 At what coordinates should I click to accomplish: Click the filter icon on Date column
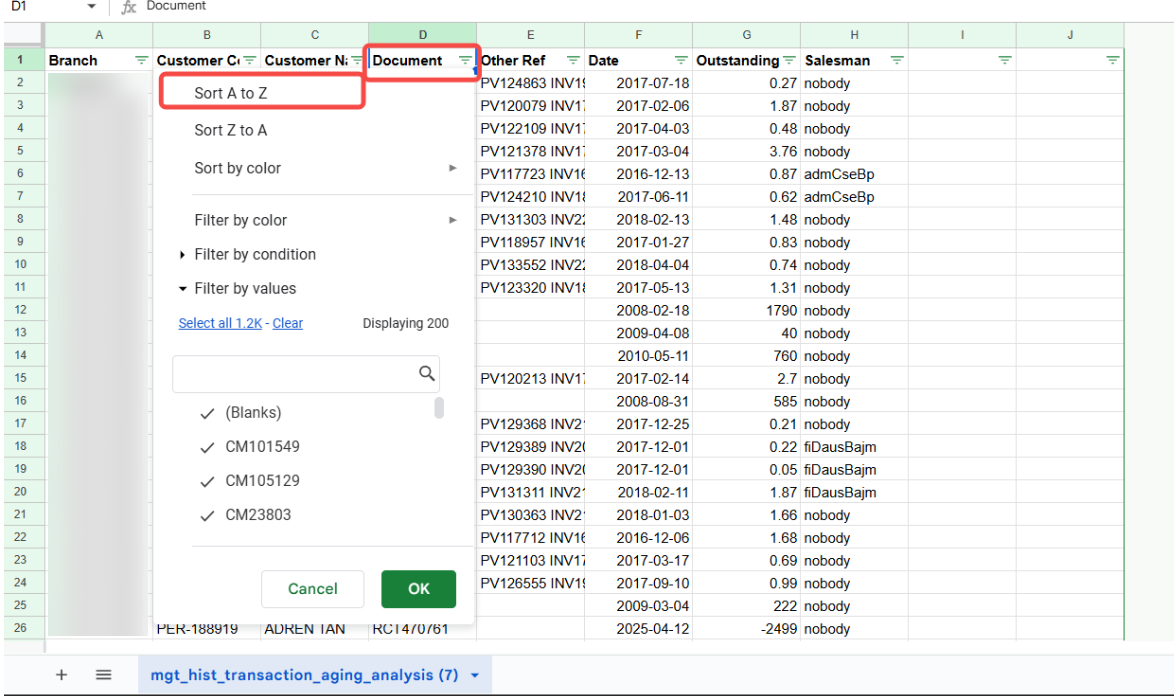681,60
